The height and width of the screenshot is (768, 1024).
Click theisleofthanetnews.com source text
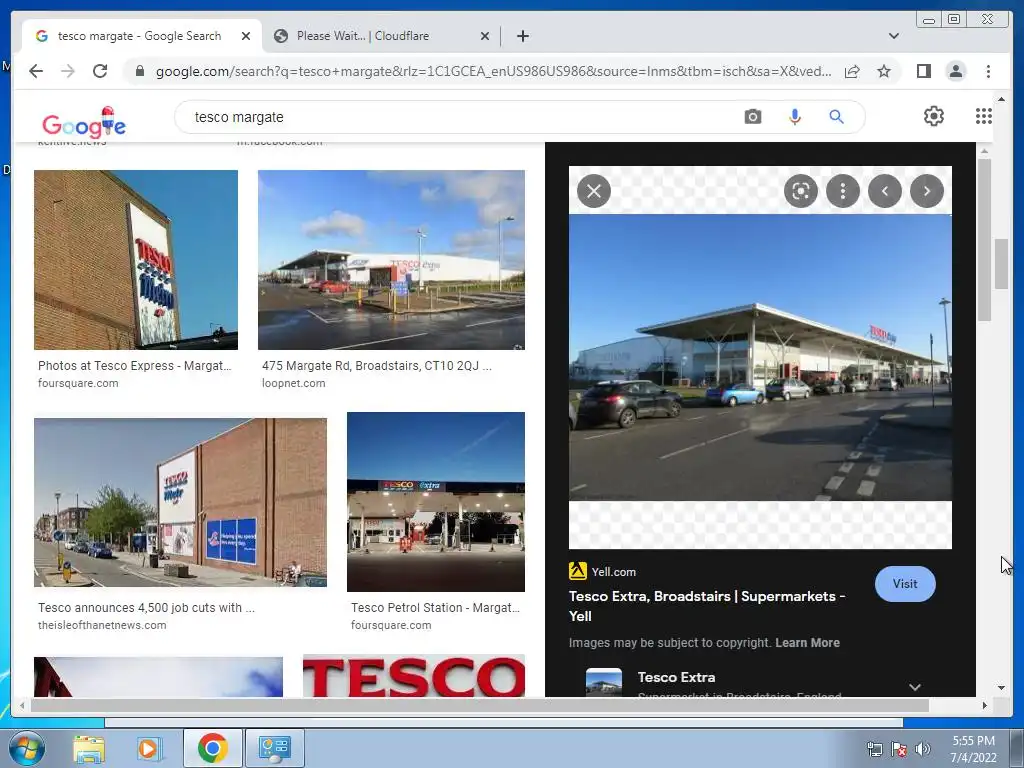click(x=102, y=625)
